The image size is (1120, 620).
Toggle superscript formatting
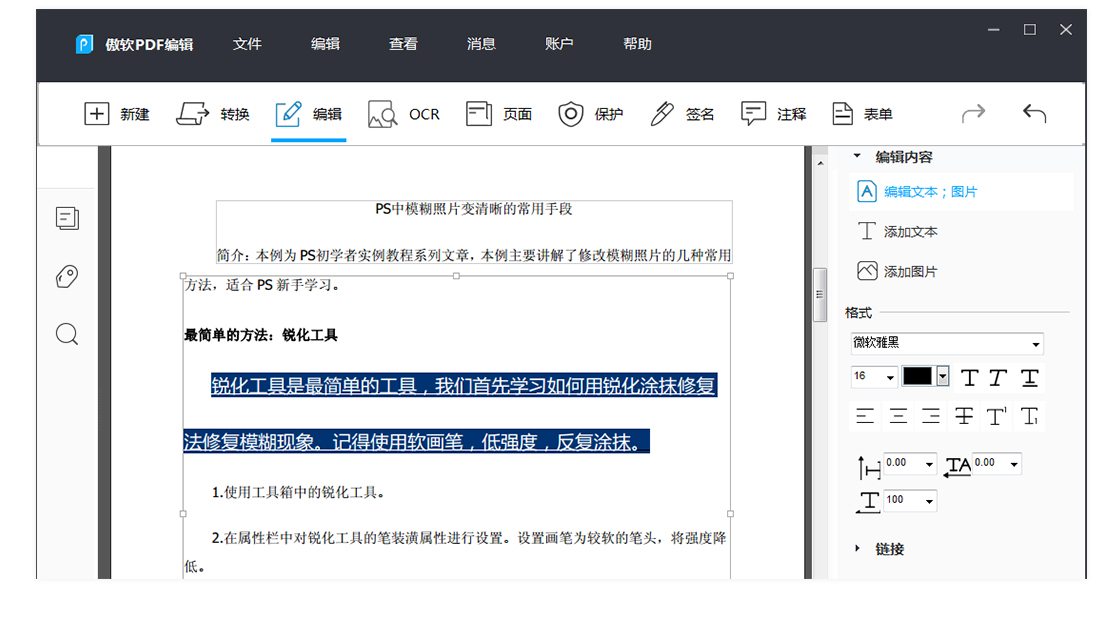(996, 416)
